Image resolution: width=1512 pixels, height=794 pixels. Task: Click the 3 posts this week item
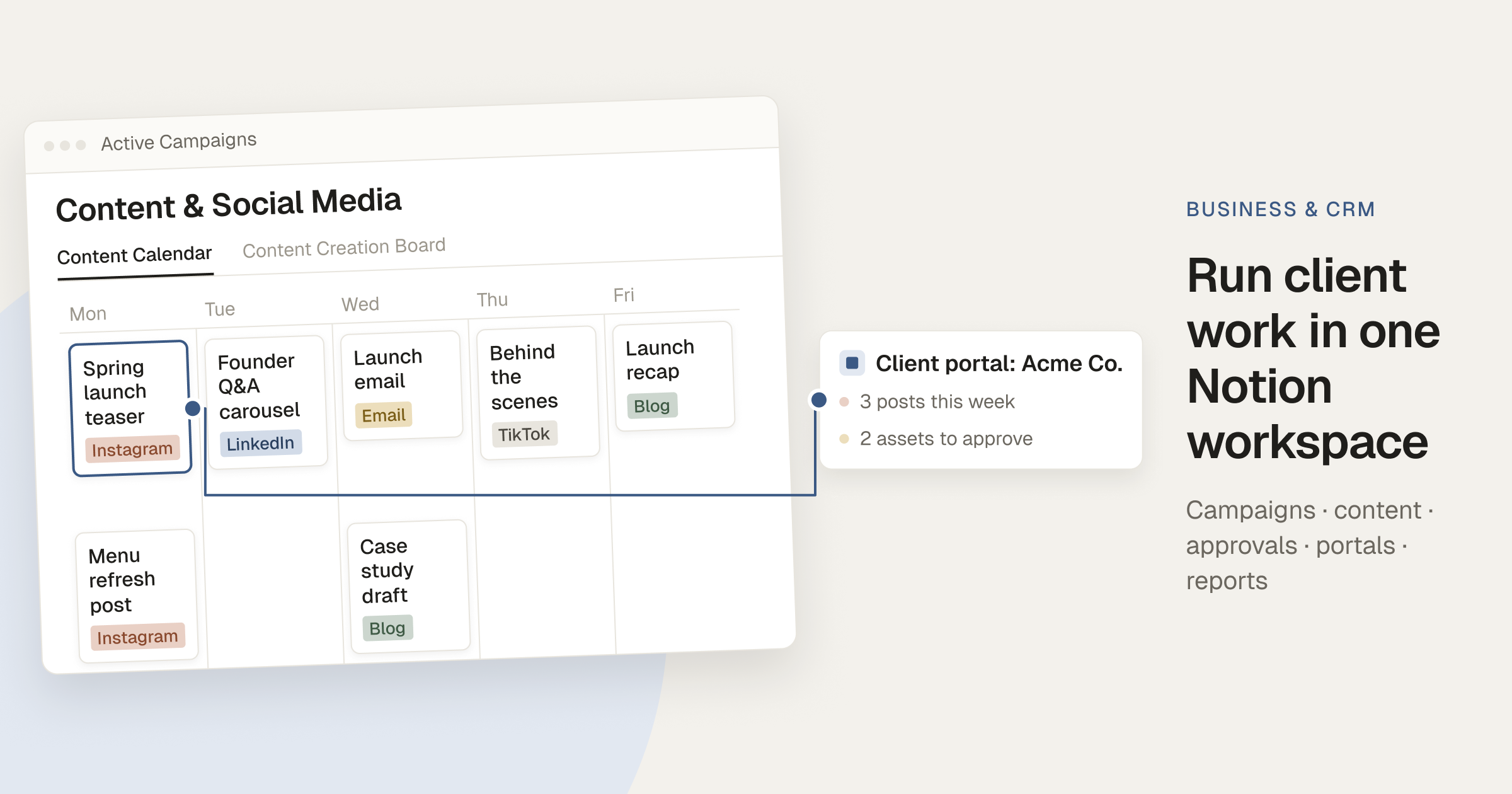[937, 401]
